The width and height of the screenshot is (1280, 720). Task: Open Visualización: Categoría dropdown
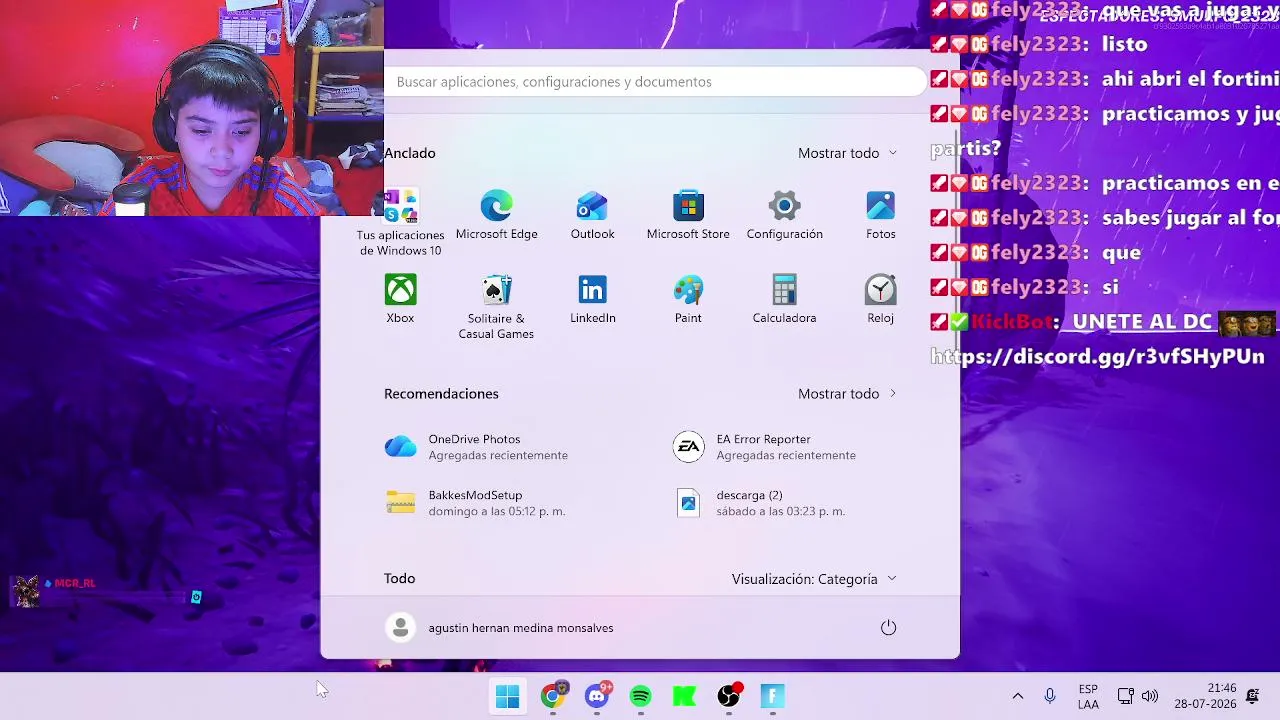[x=814, y=579]
